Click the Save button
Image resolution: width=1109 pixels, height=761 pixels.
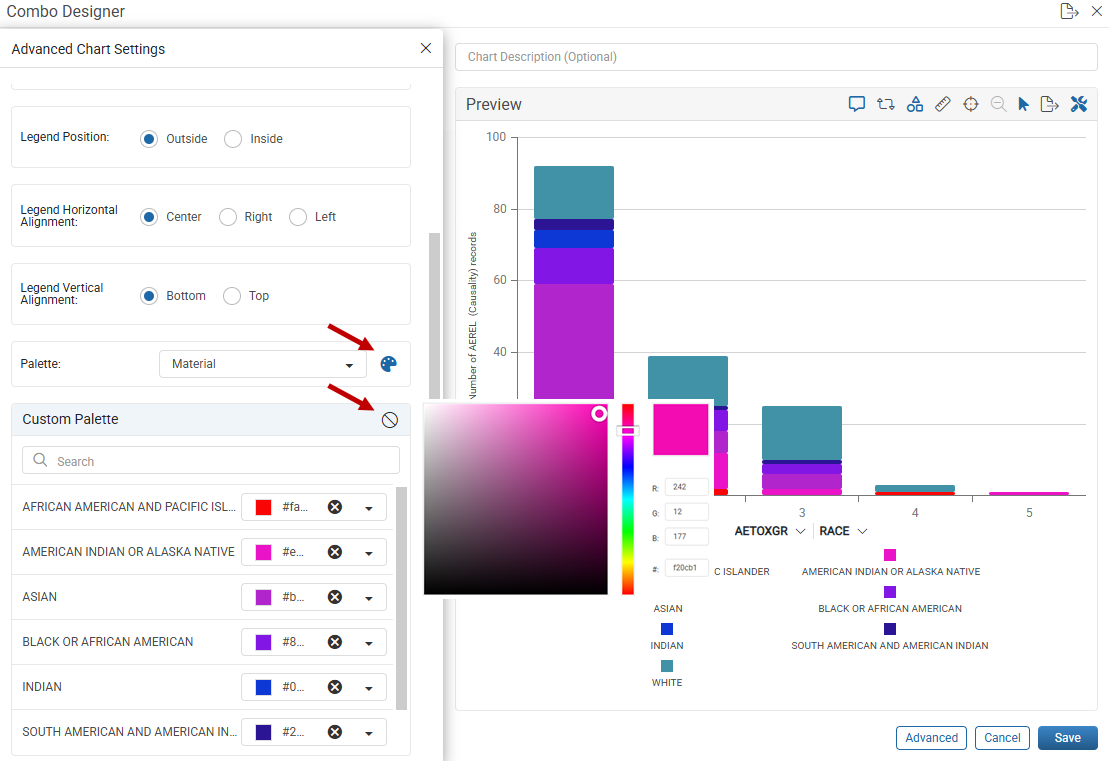click(1067, 738)
